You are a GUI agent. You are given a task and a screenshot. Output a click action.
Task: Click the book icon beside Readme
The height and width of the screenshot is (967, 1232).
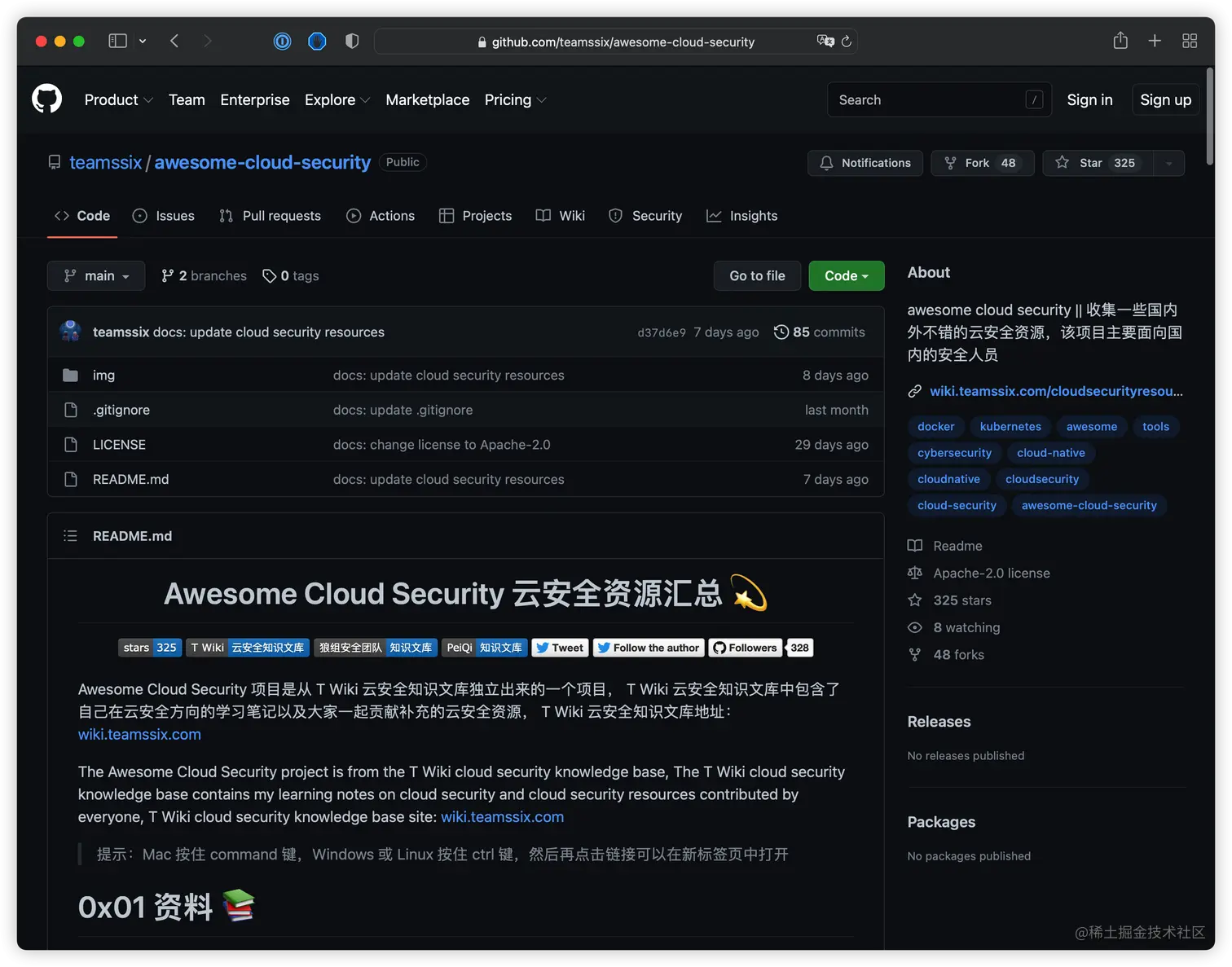pyautogui.click(x=915, y=546)
